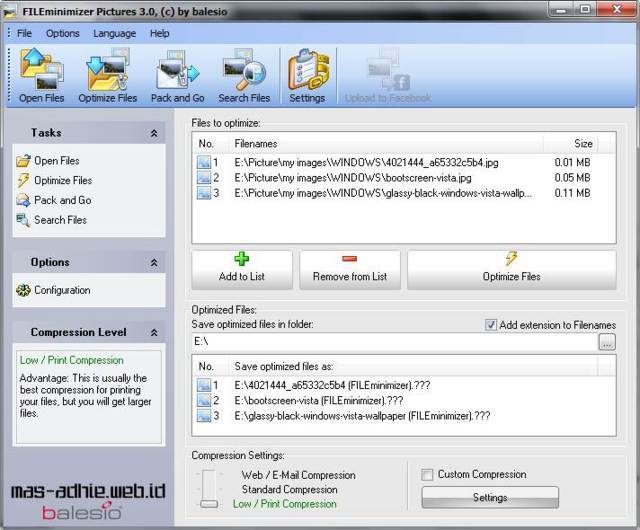Click the Search Files toolbar icon
This screenshot has height=530, width=640.
click(244, 69)
